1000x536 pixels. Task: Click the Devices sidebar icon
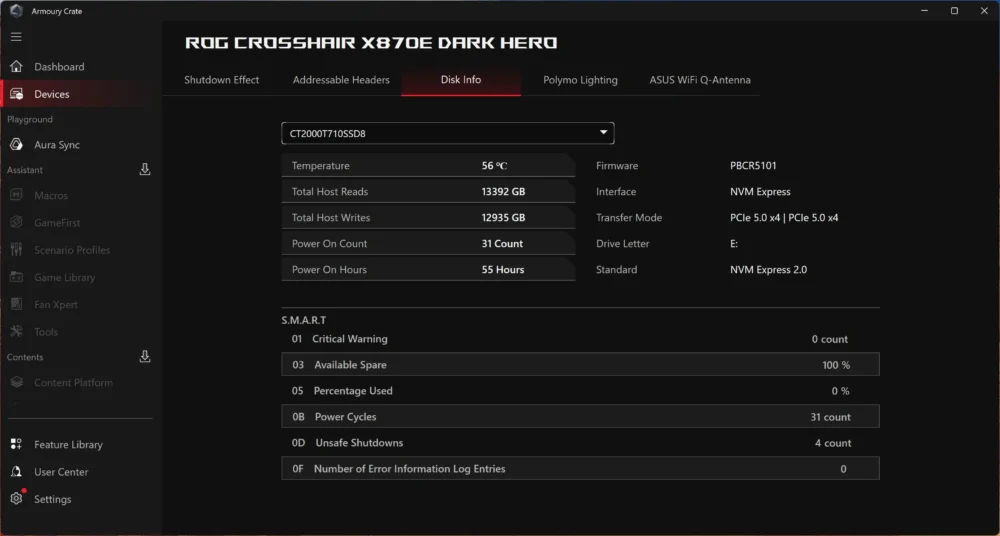tap(17, 94)
